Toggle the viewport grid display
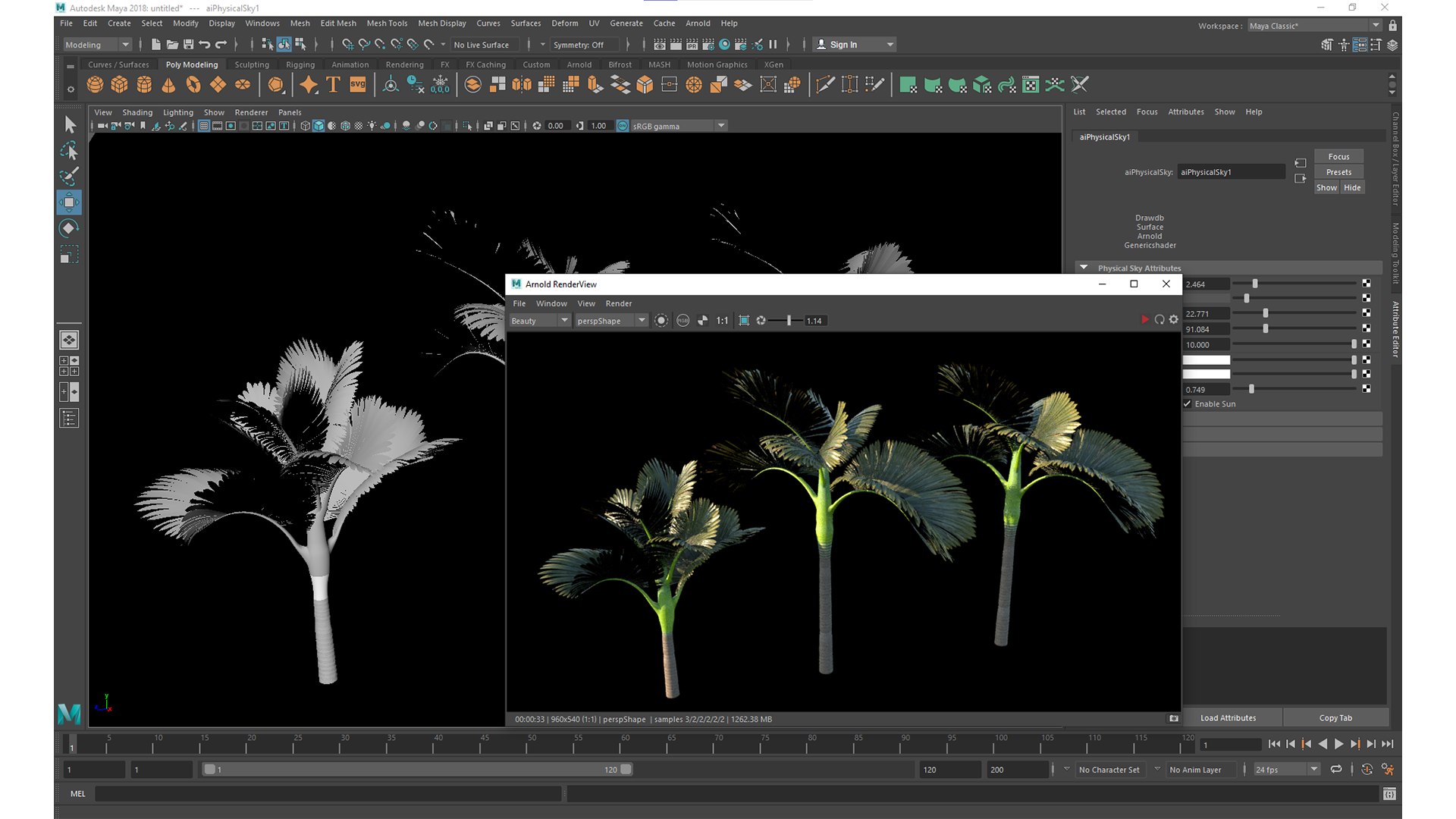Viewport: 1456px width, 819px height. point(204,126)
